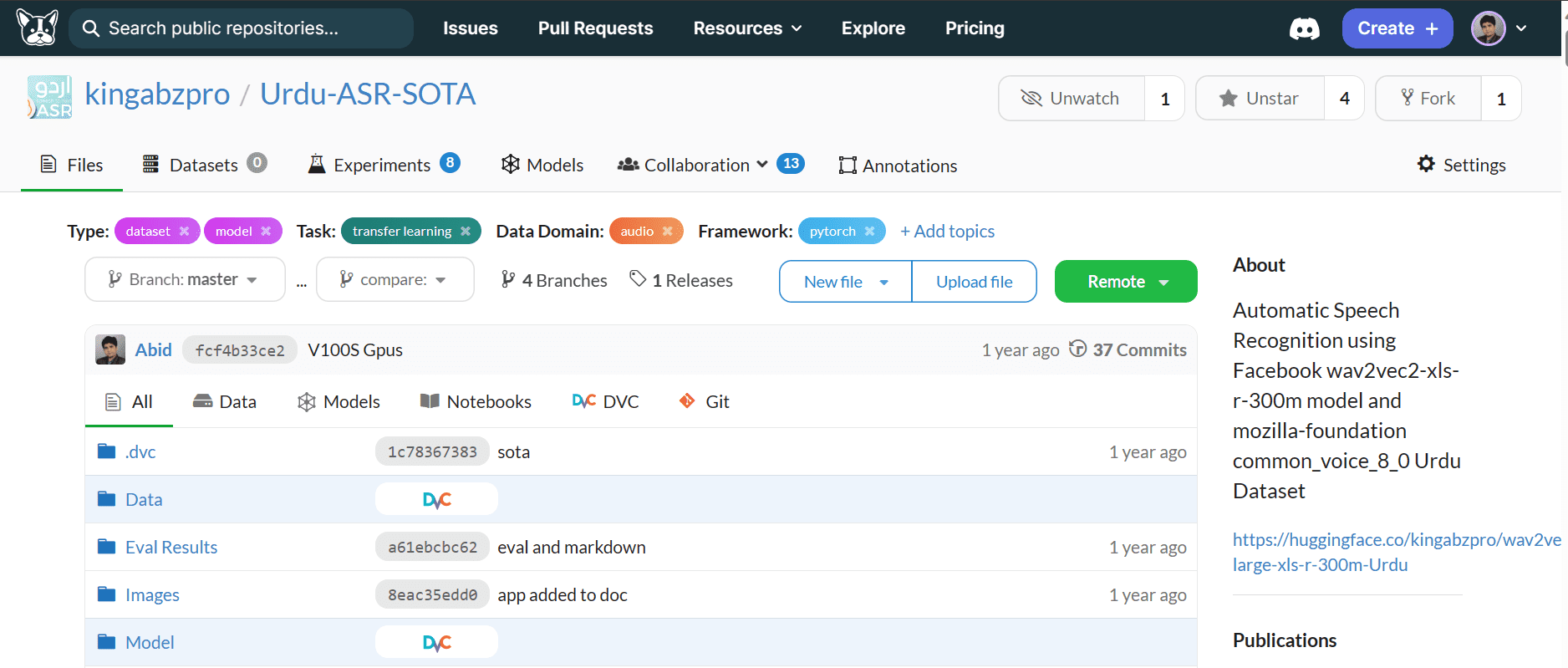
Task: Click Abid's commit author avatar
Action: point(110,349)
